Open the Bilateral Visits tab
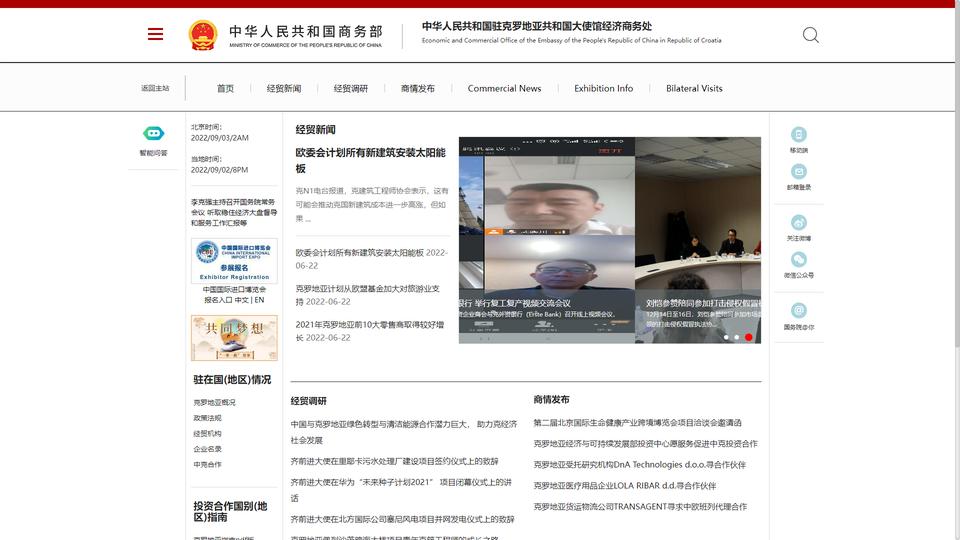This screenshot has width=960, height=540. (694, 88)
